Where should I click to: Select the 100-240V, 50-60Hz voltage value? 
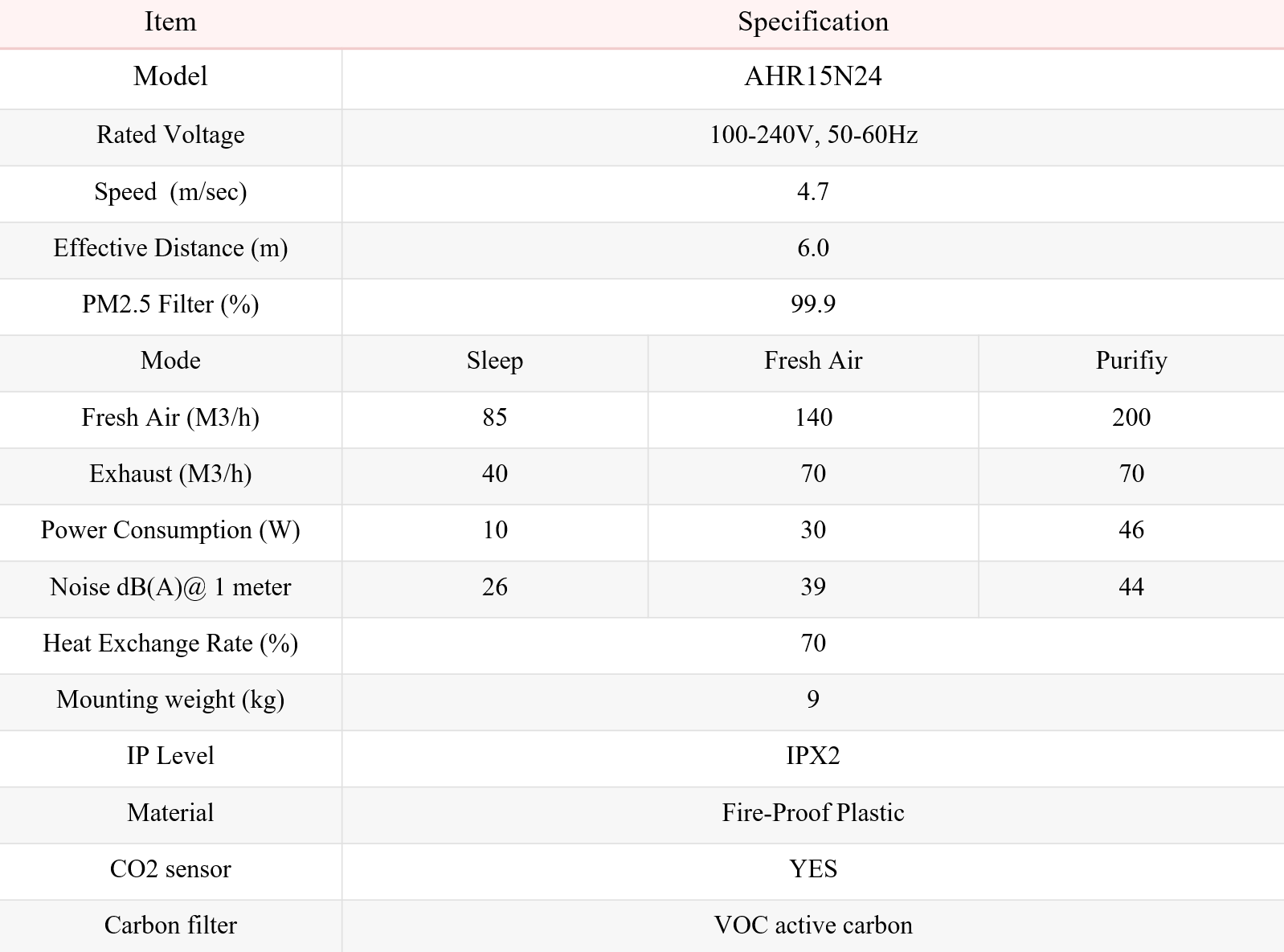(813, 135)
